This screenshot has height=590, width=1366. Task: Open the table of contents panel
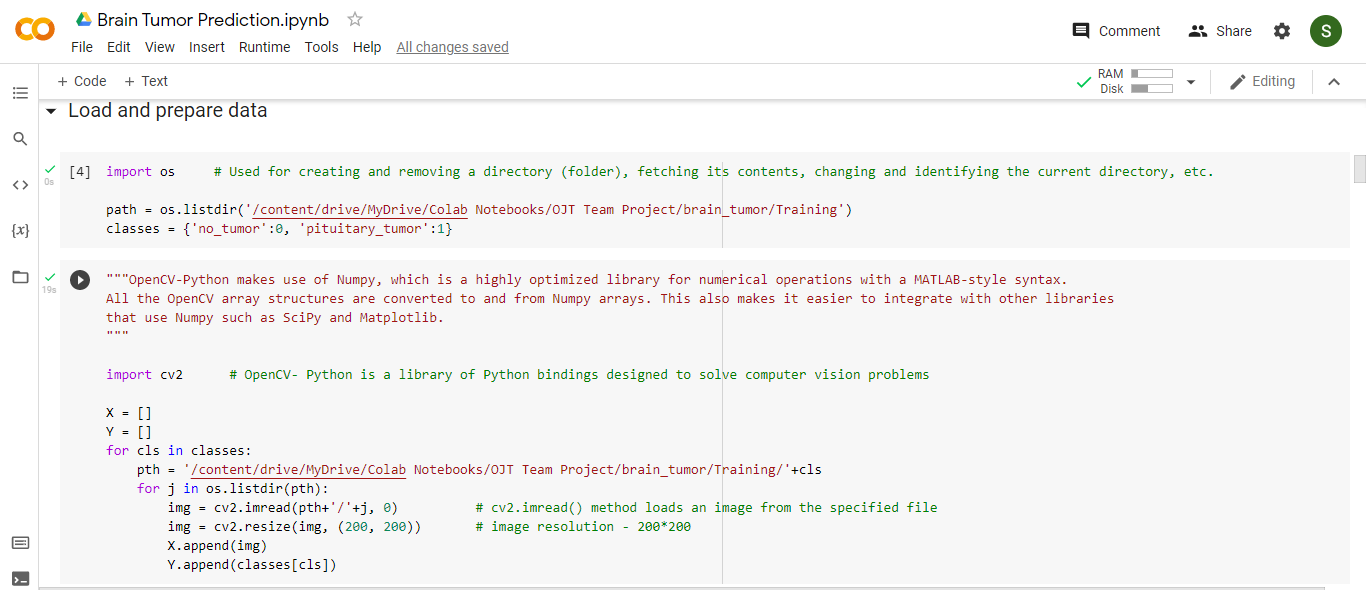20,93
